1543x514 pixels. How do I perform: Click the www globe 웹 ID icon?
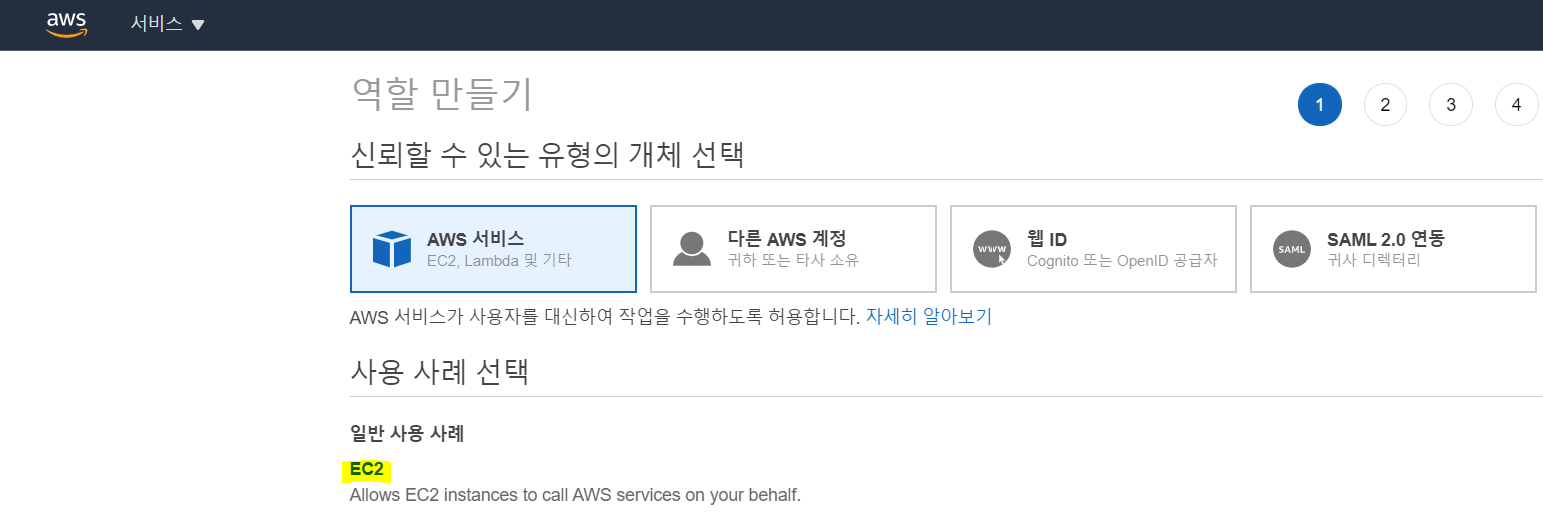coord(992,249)
